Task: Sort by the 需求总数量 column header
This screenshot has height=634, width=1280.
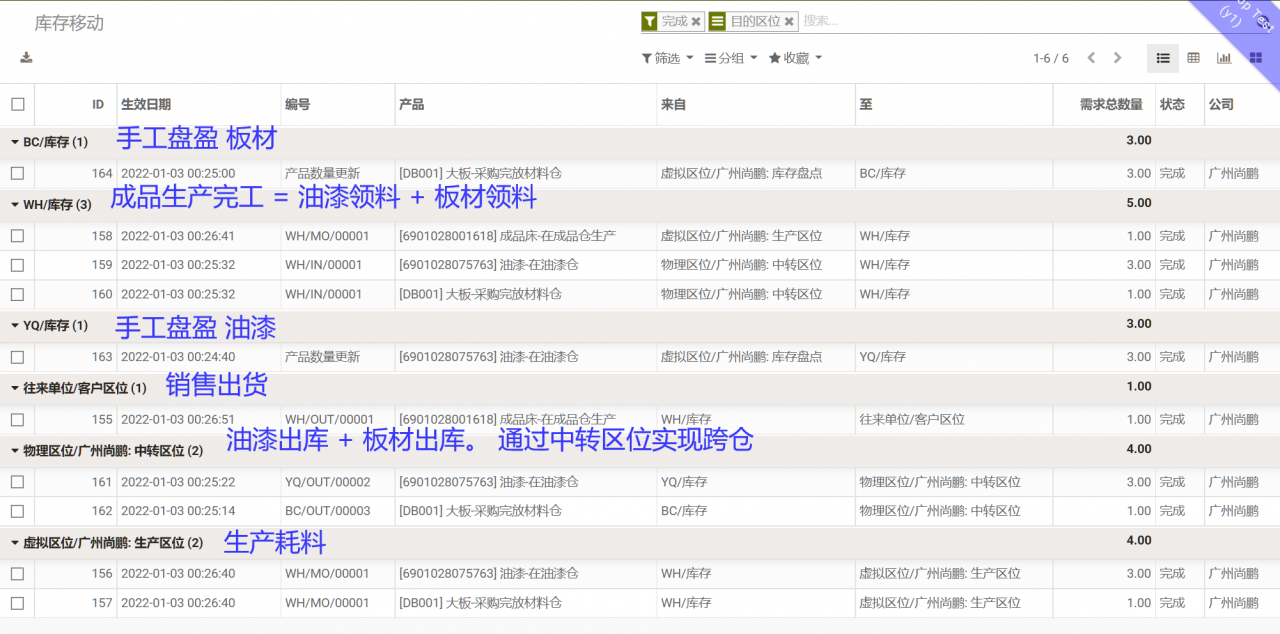Action: [1111, 104]
